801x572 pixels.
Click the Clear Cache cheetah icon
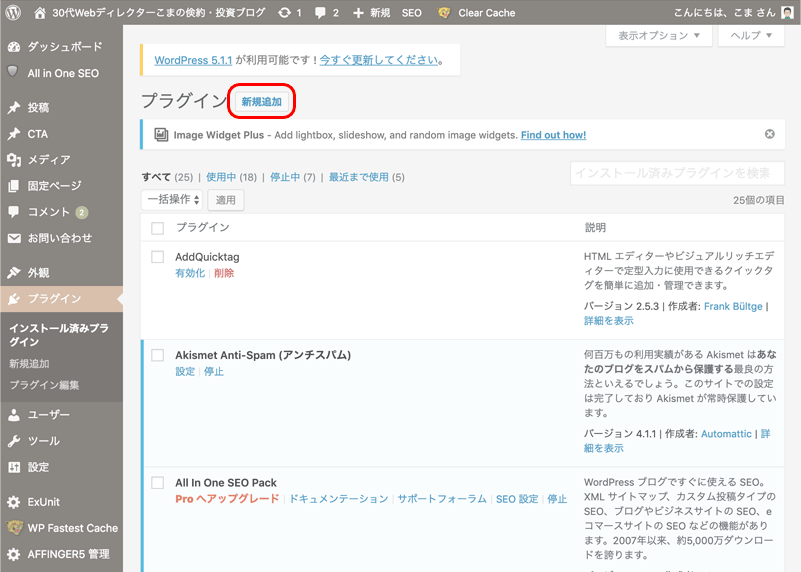point(444,13)
